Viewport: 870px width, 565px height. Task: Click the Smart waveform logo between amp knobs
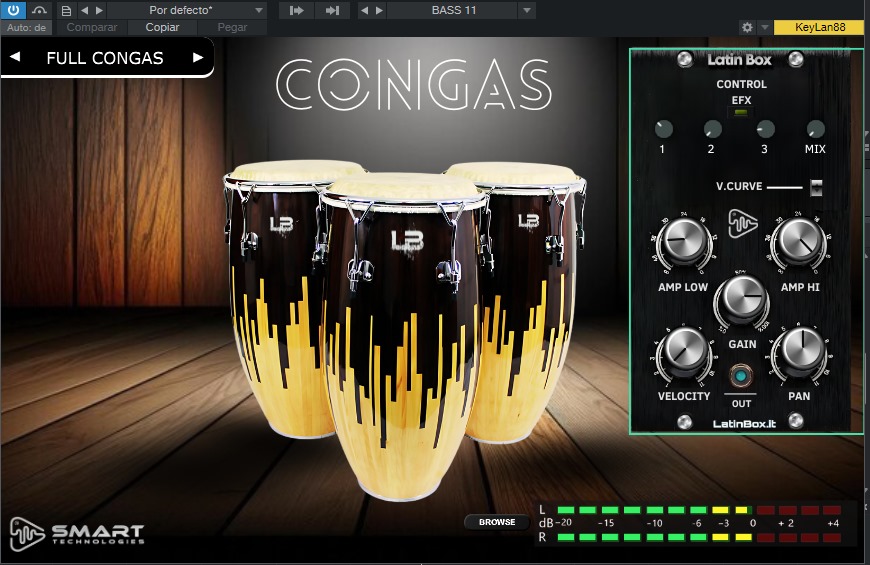(742, 224)
